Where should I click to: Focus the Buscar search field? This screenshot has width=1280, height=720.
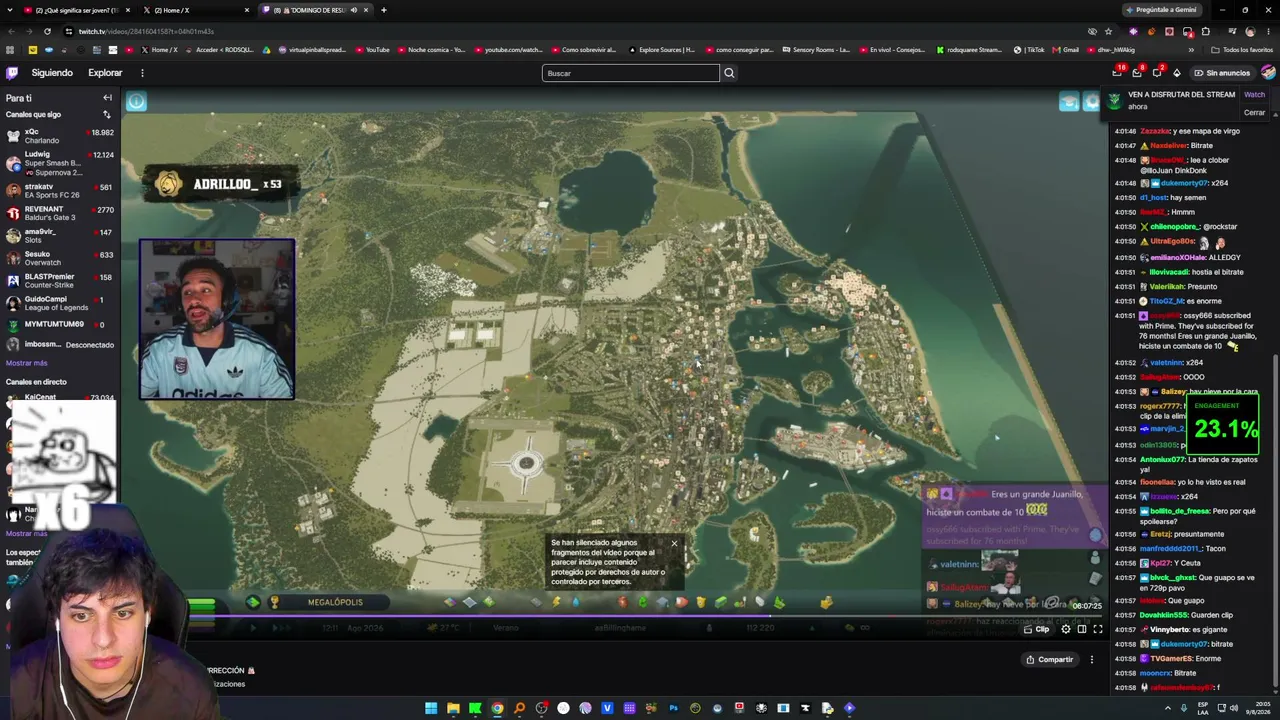tap(631, 73)
